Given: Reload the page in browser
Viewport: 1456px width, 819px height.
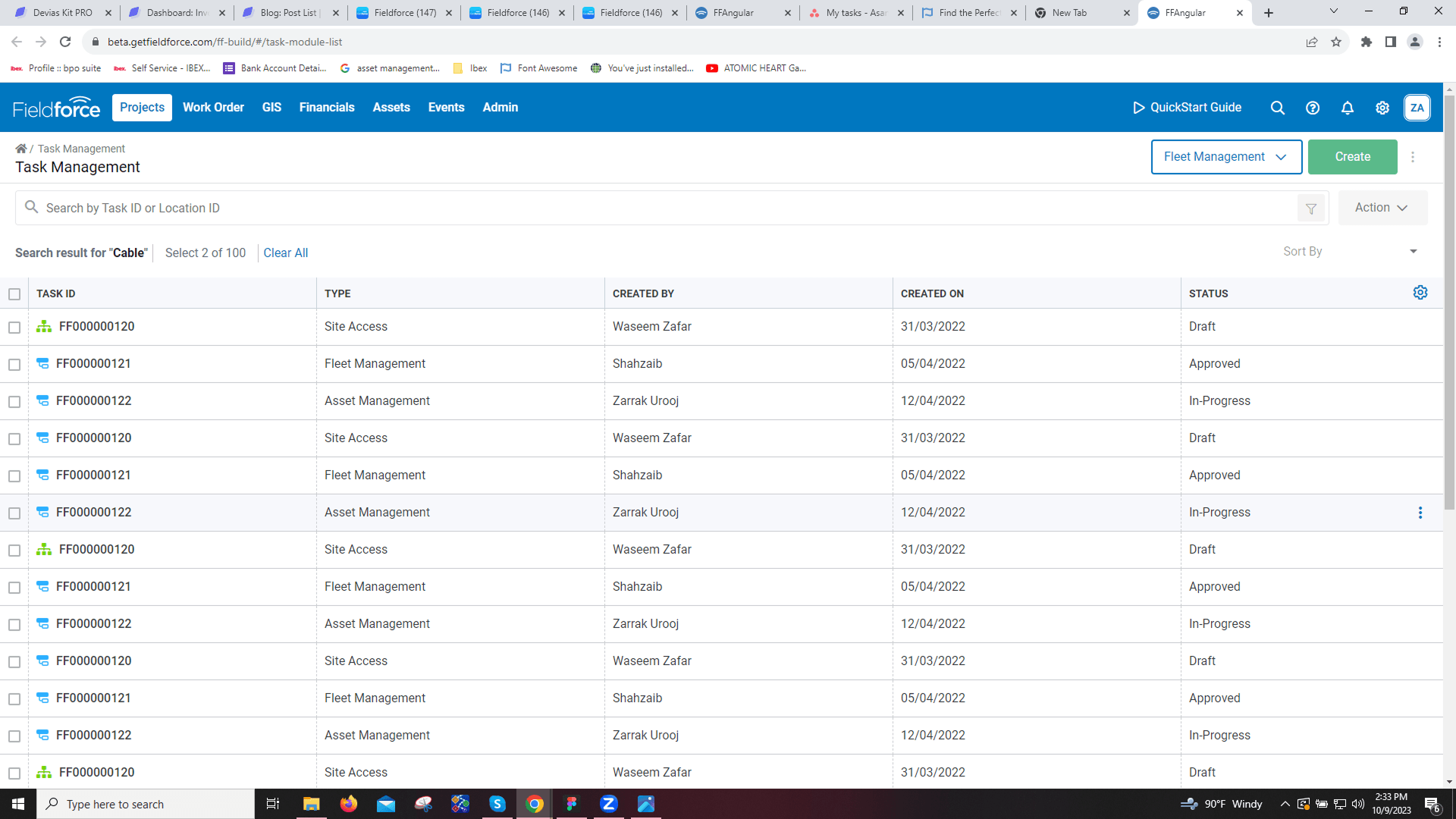Looking at the screenshot, I should [x=65, y=42].
